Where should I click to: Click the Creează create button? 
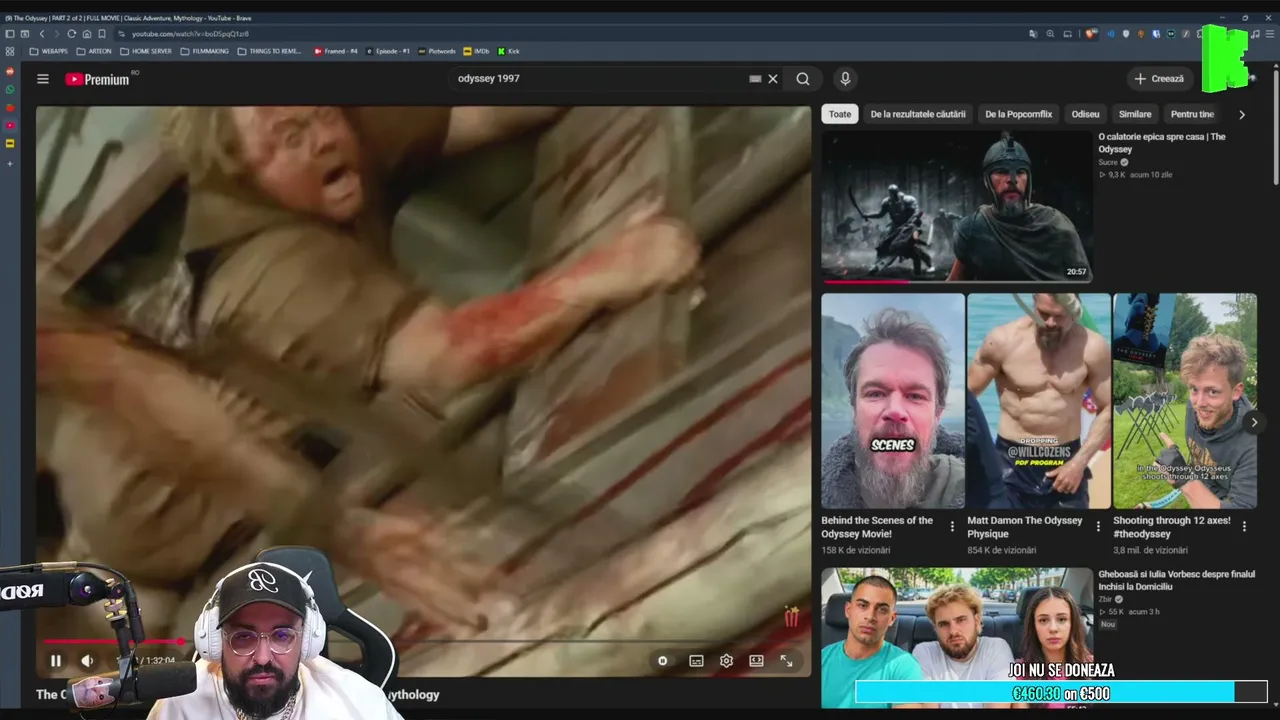1159,79
